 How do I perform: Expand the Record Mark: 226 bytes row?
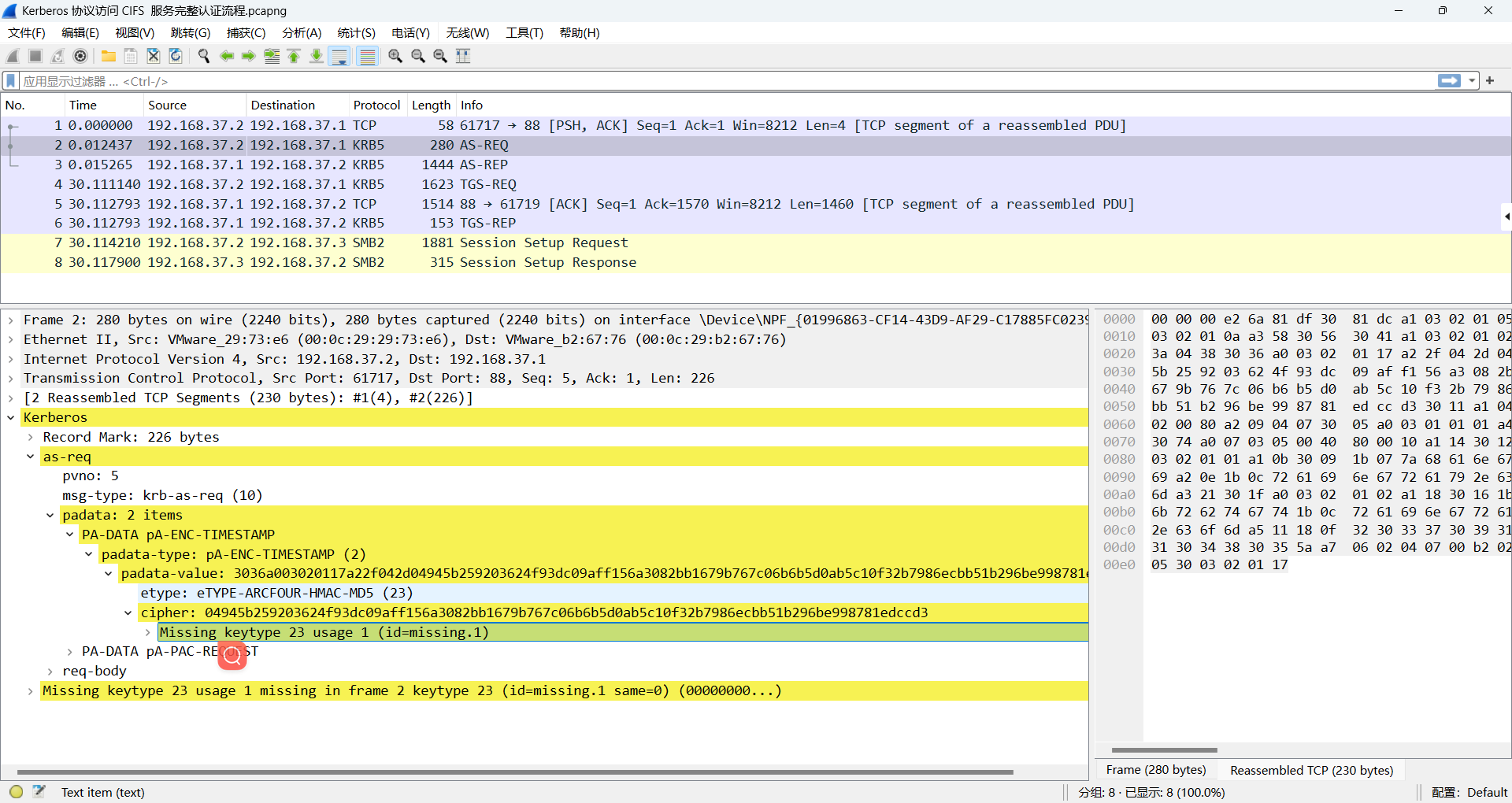tap(30, 437)
